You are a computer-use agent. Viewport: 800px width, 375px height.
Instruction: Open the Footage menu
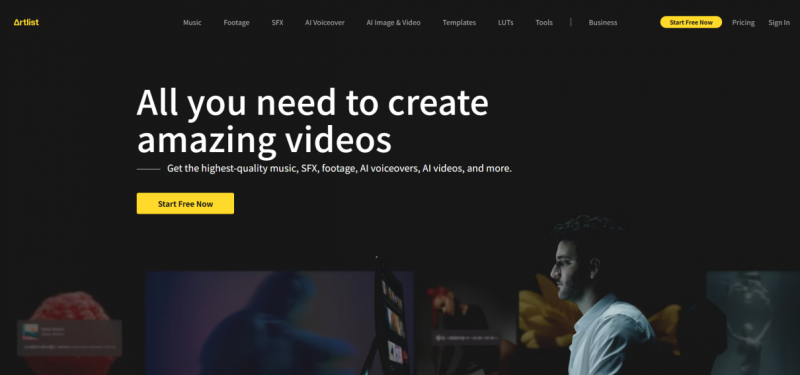pyautogui.click(x=236, y=22)
